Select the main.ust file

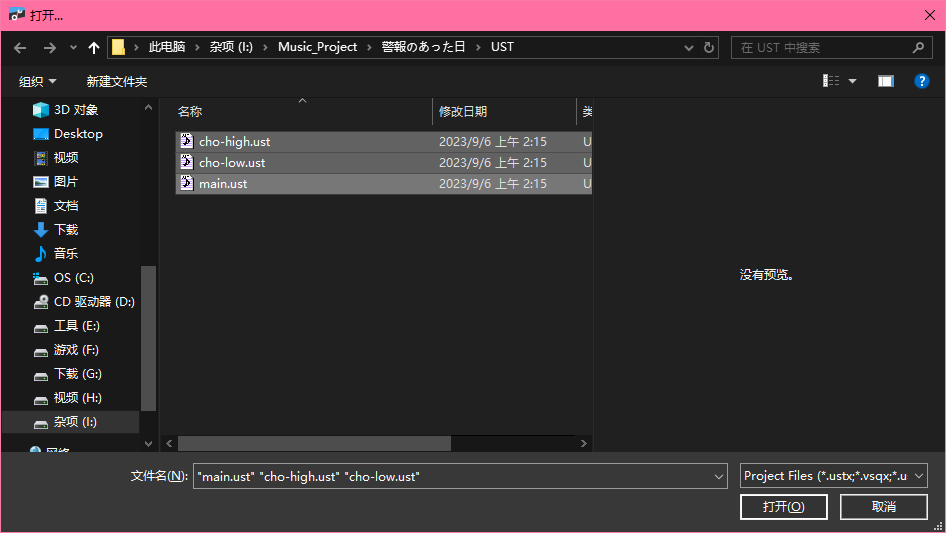coord(223,184)
